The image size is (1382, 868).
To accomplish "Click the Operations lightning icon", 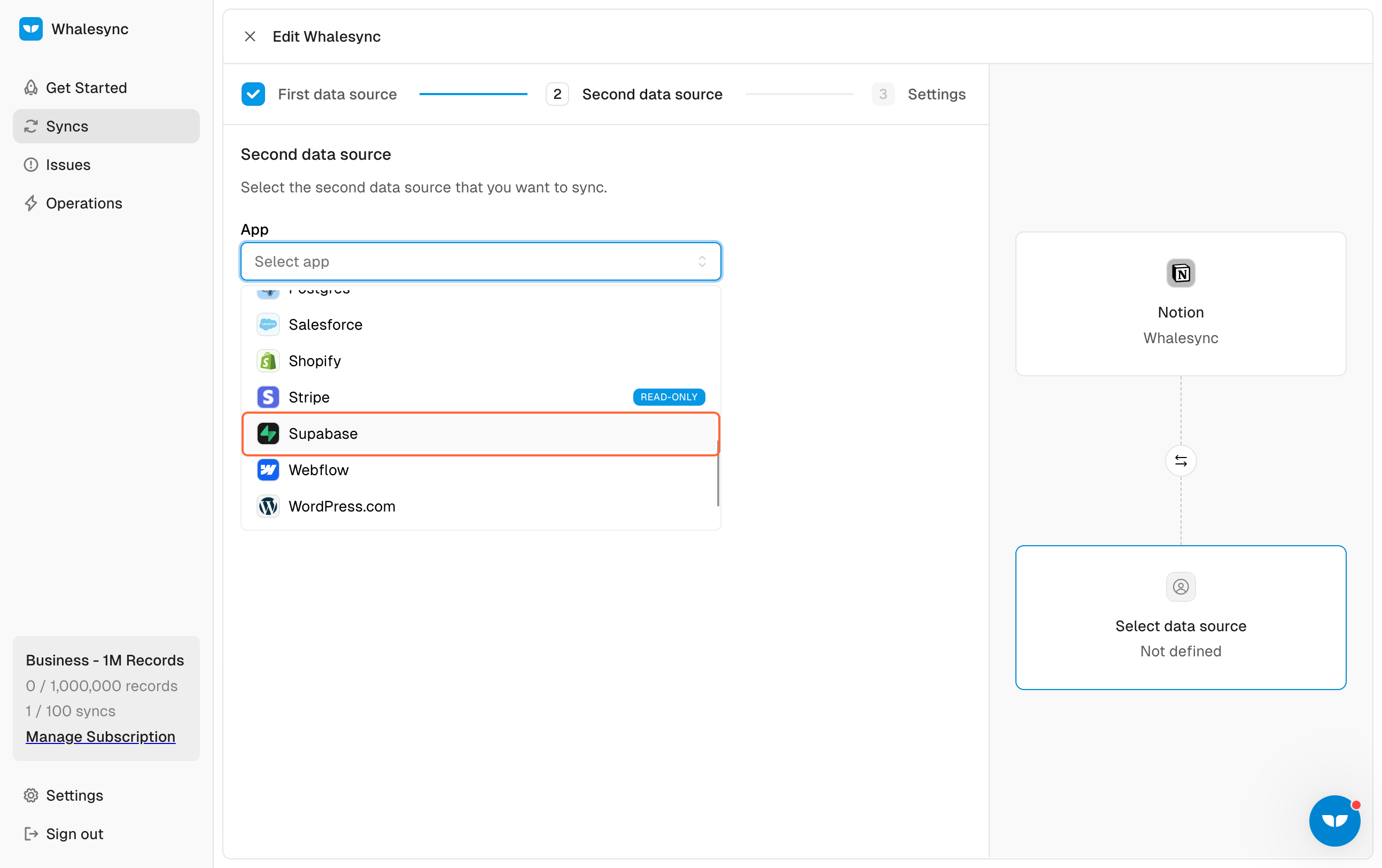I will (31, 203).
